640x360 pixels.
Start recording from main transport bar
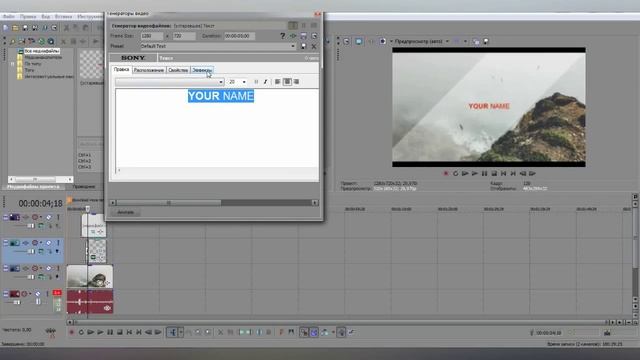point(72,332)
